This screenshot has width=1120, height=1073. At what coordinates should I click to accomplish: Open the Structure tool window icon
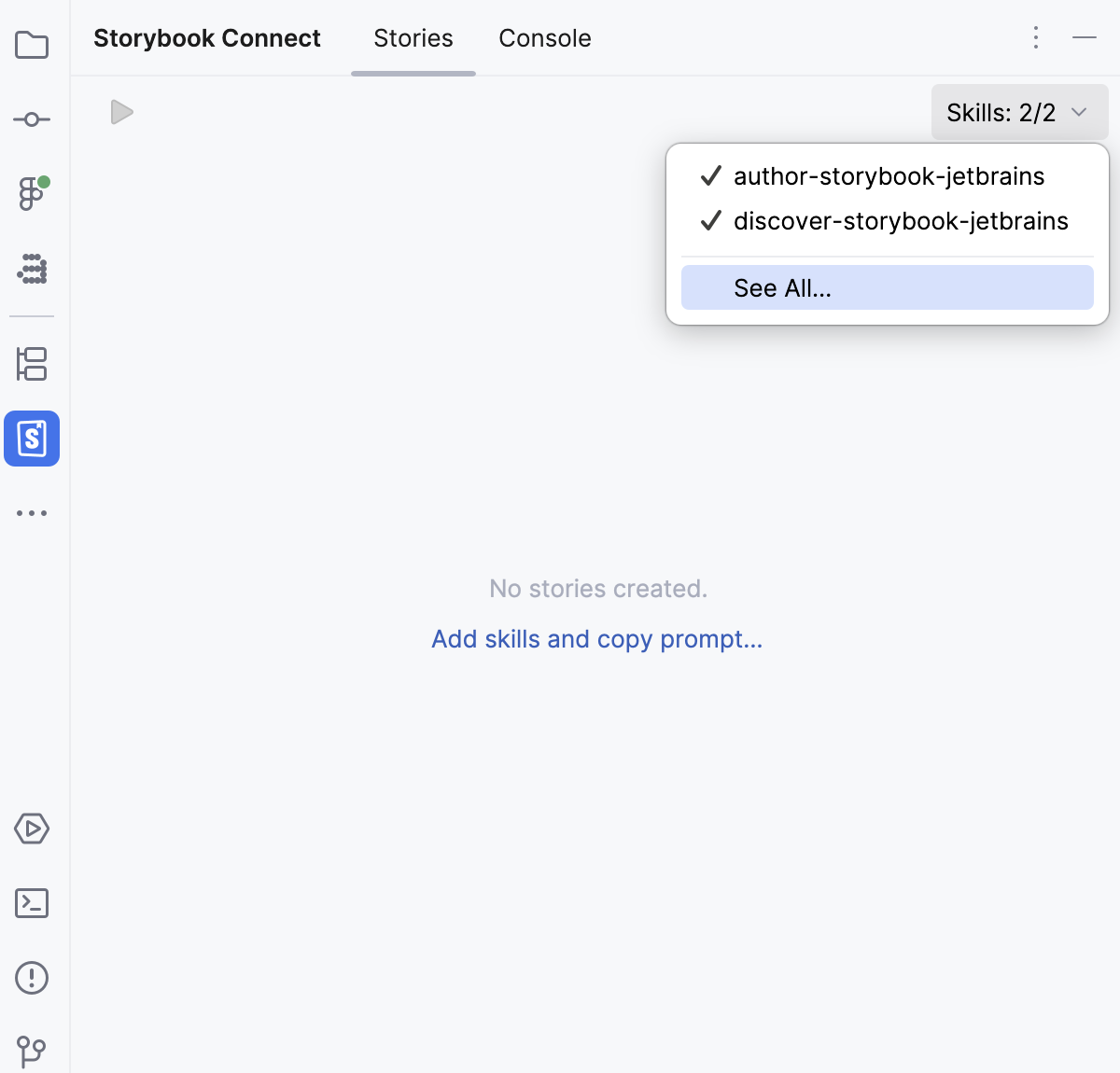(32, 364)
